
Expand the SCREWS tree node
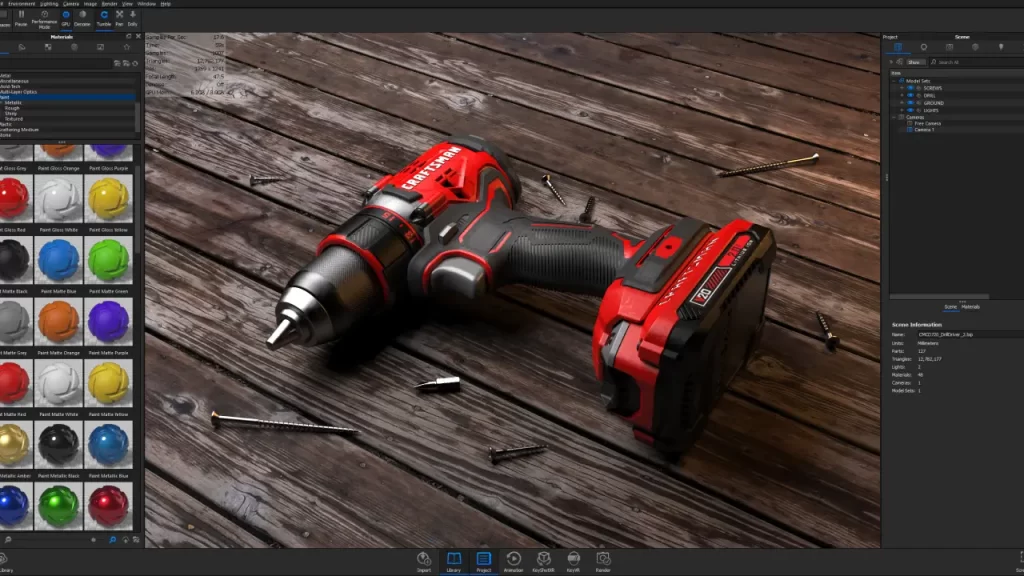pos(902,88)
